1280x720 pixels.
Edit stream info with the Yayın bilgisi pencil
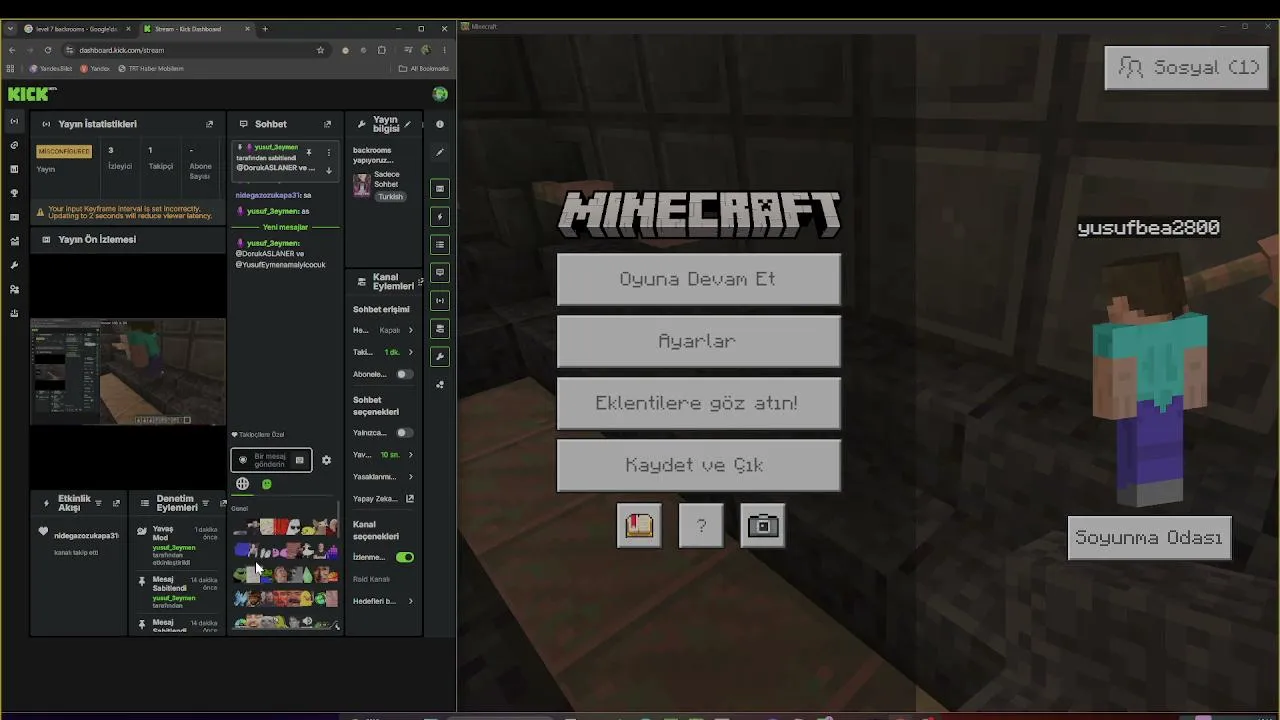(407, 124)
